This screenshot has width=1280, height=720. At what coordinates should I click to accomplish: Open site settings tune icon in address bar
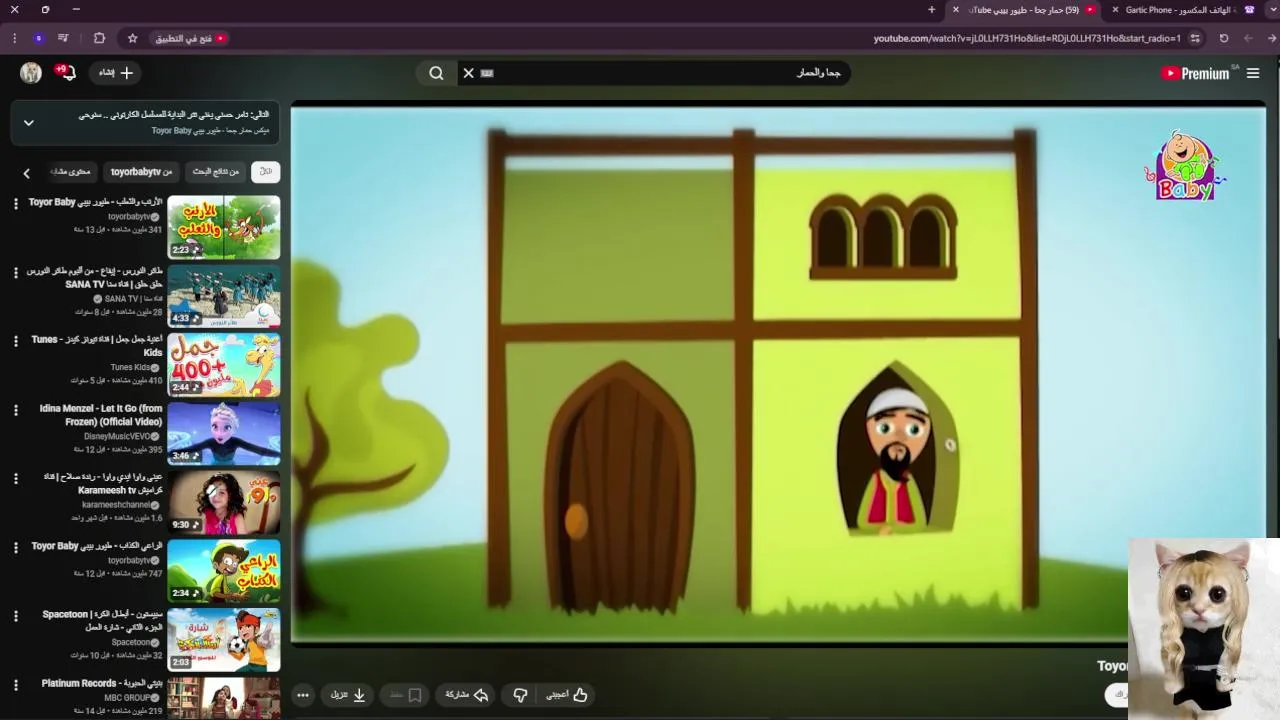point(1195,38)
